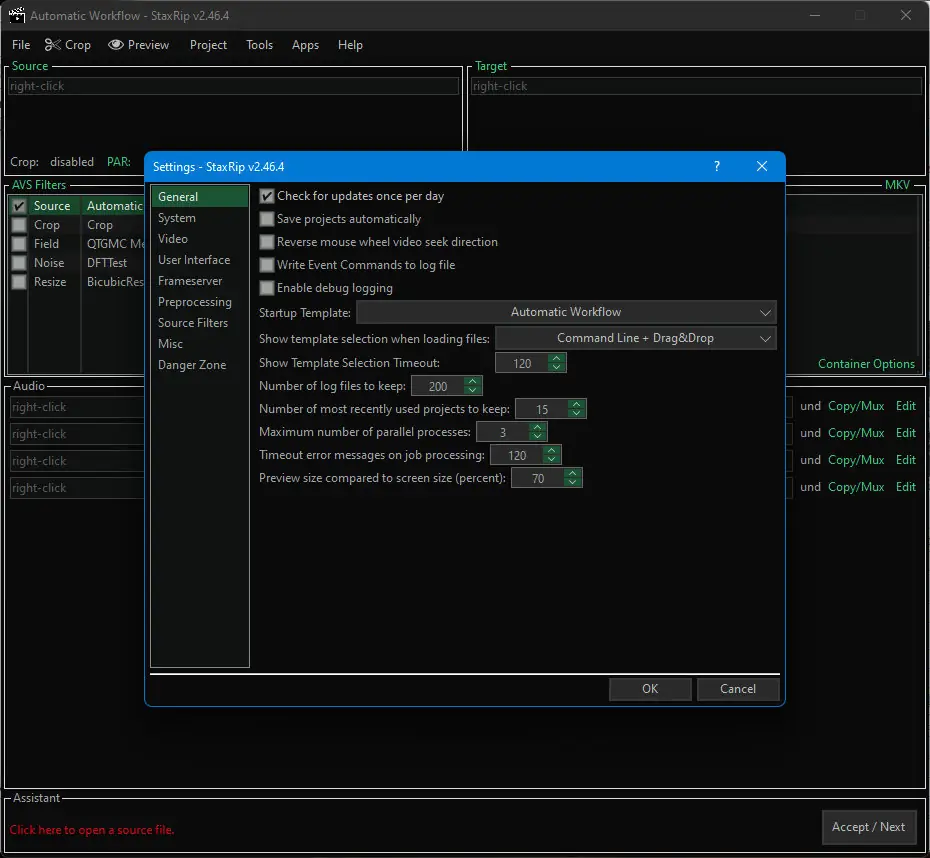Open the Startup Template dropdown
This screenshot has width=930, height=858.
(566, 312)
